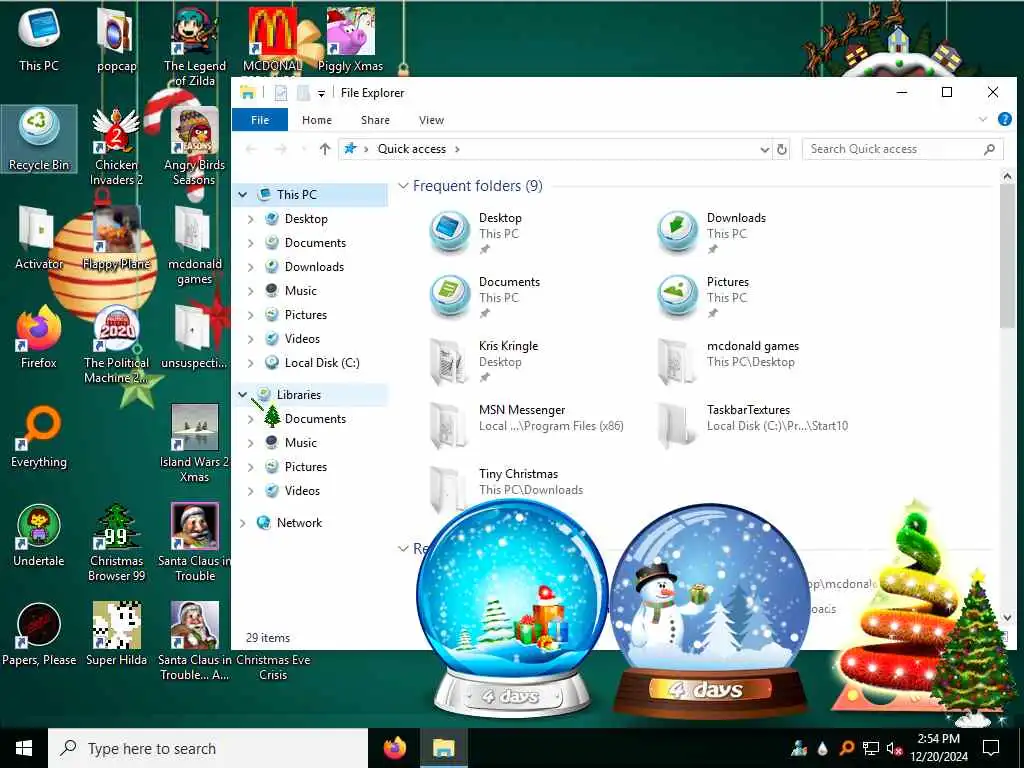Screen dimensions: 1024x768
Task: Expand the Desktop node in navigation pane
Action: point(251,219)
